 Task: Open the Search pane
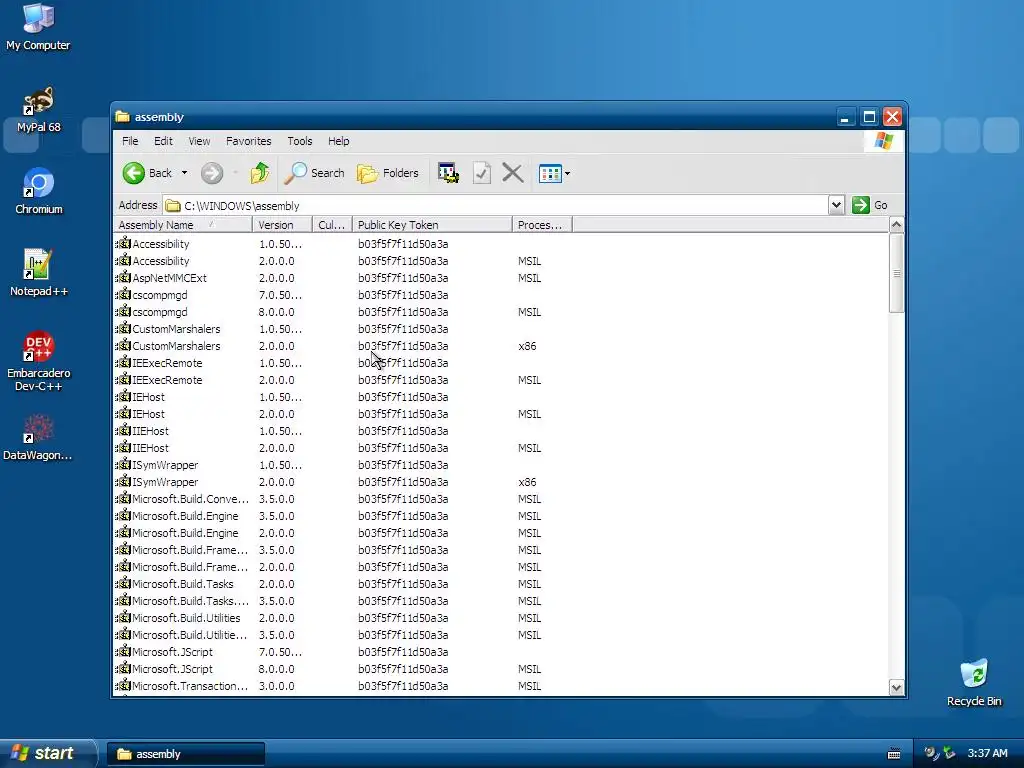314,173
